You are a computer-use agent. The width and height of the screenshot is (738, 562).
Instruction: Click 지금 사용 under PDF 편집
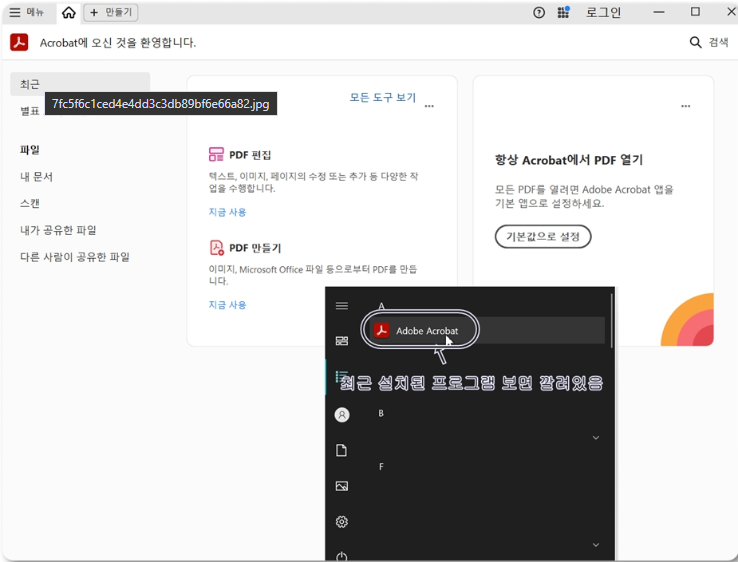(227, 212)
